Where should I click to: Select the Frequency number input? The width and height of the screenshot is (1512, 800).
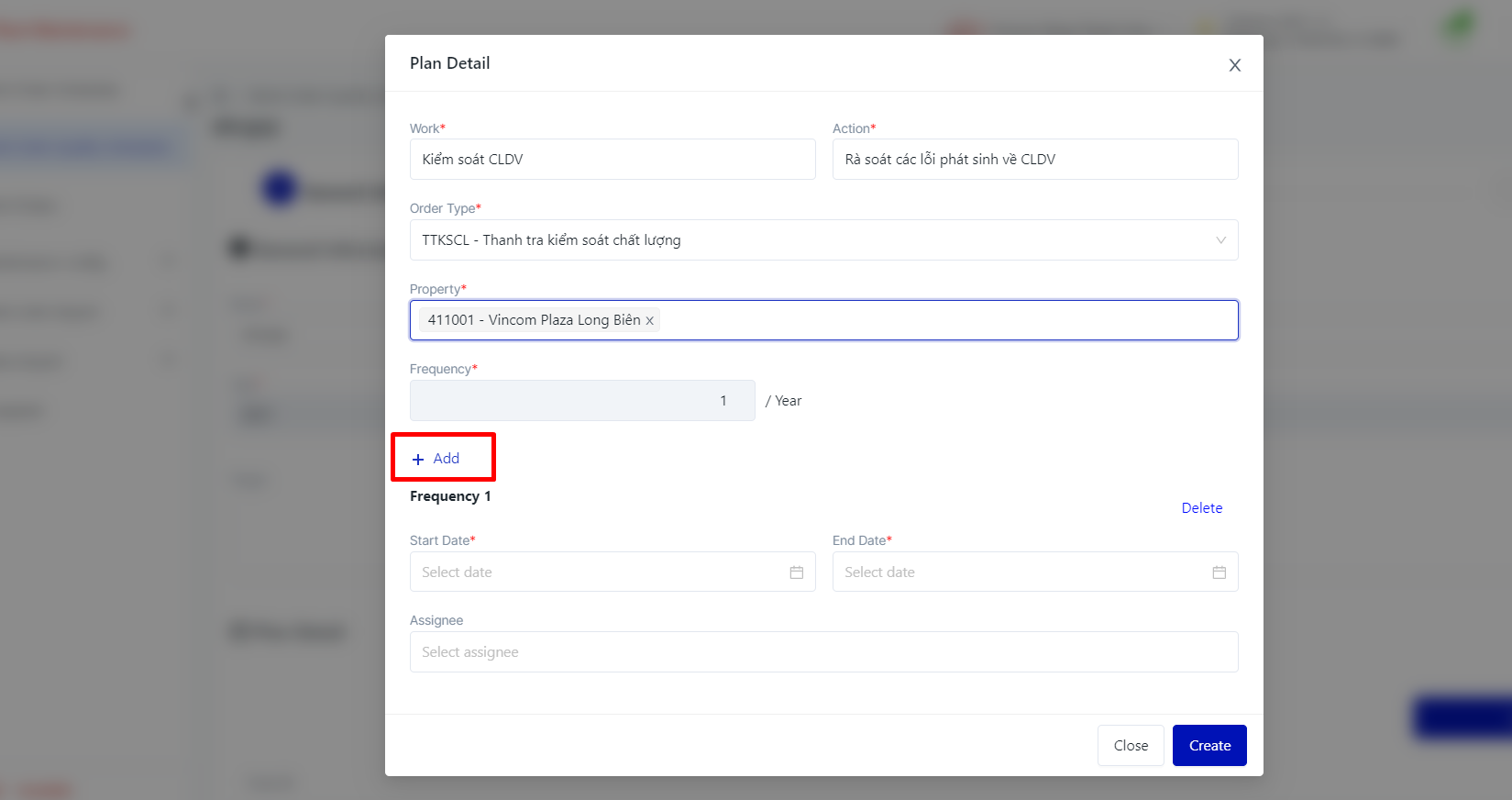tap(582, 401)
